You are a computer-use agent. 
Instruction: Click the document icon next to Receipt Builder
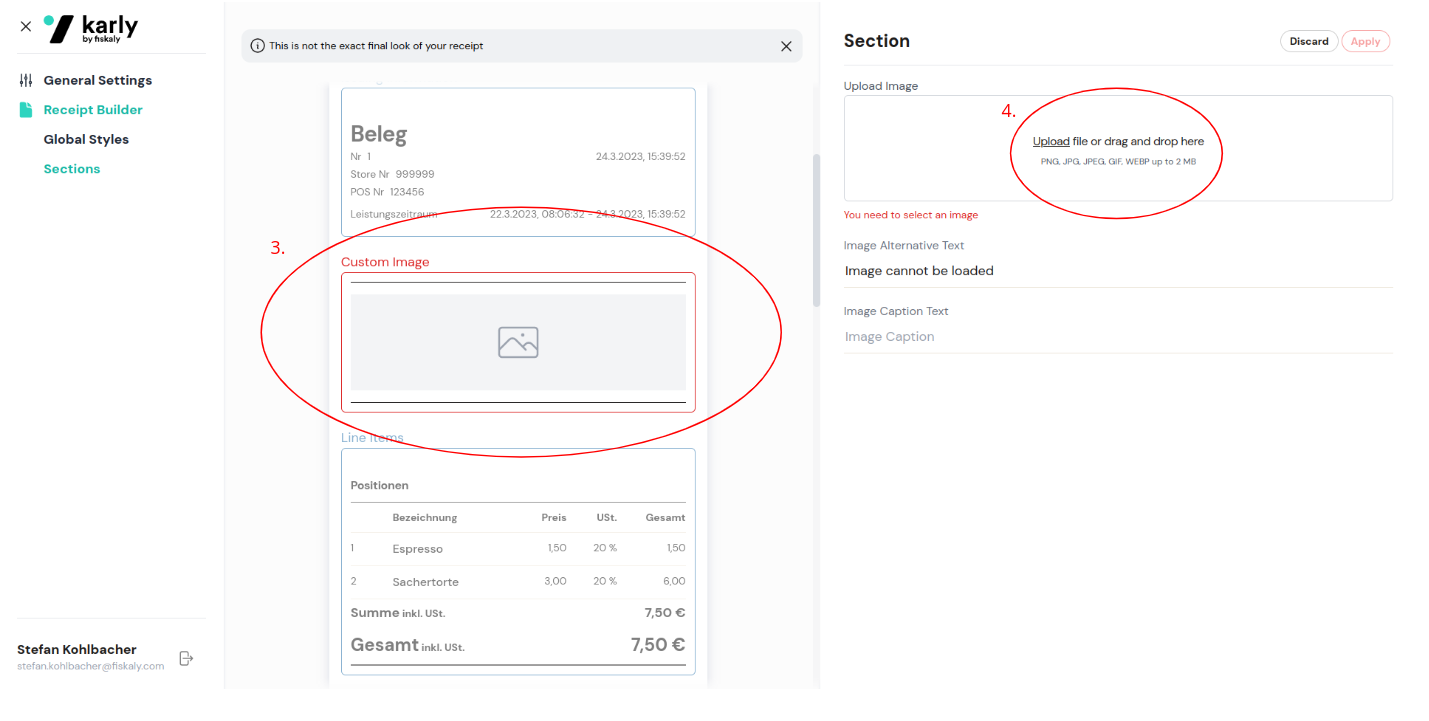(x=24, y=109)
